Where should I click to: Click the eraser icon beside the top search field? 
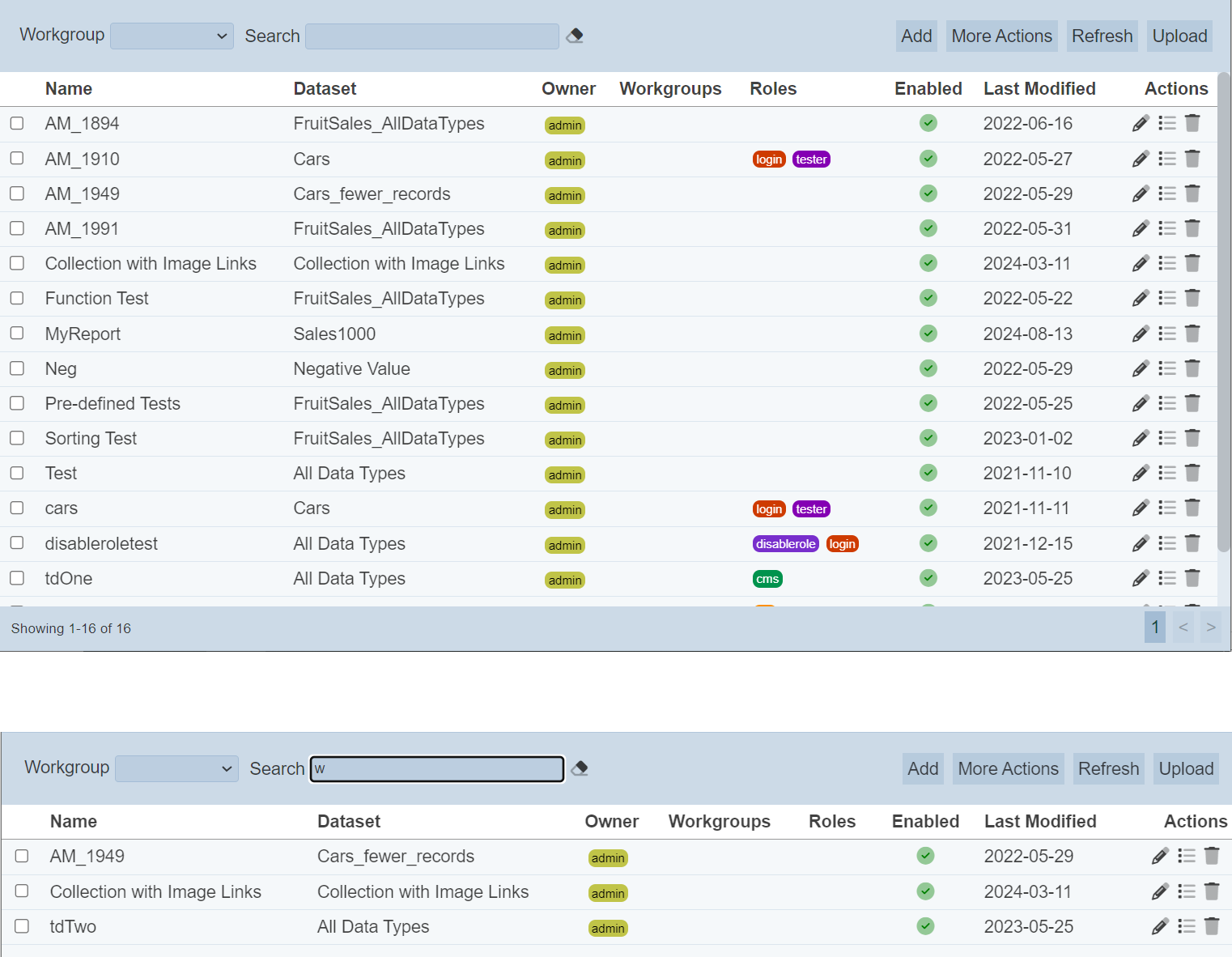[x=575, y=36]
